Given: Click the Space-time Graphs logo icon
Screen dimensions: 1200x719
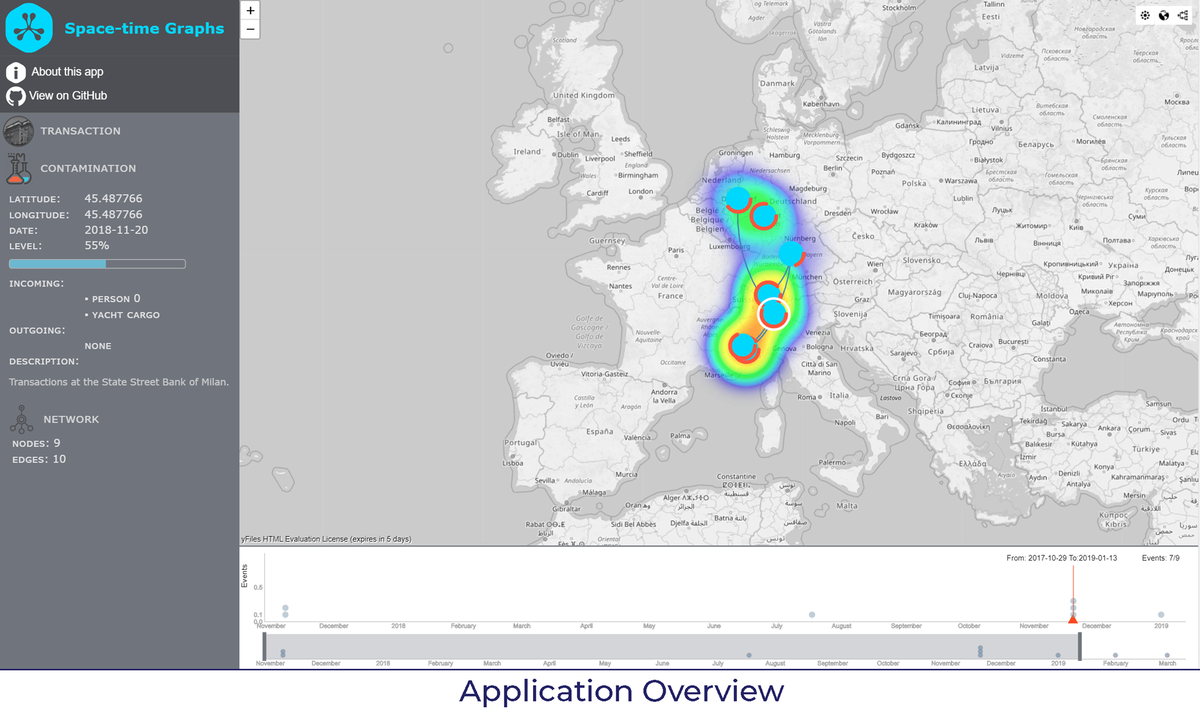Looking at the screenshot, I should pos(27,27).
